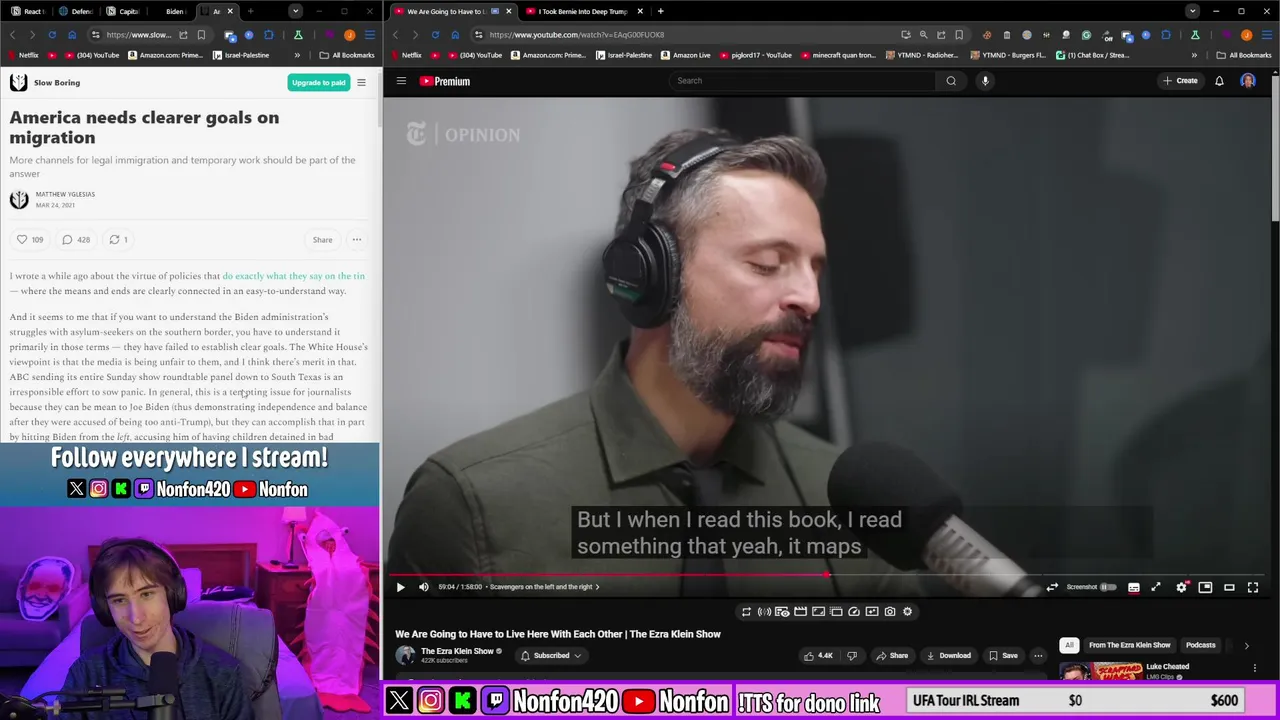Select the 'All' filter chip

click(x=1069, y=645)
